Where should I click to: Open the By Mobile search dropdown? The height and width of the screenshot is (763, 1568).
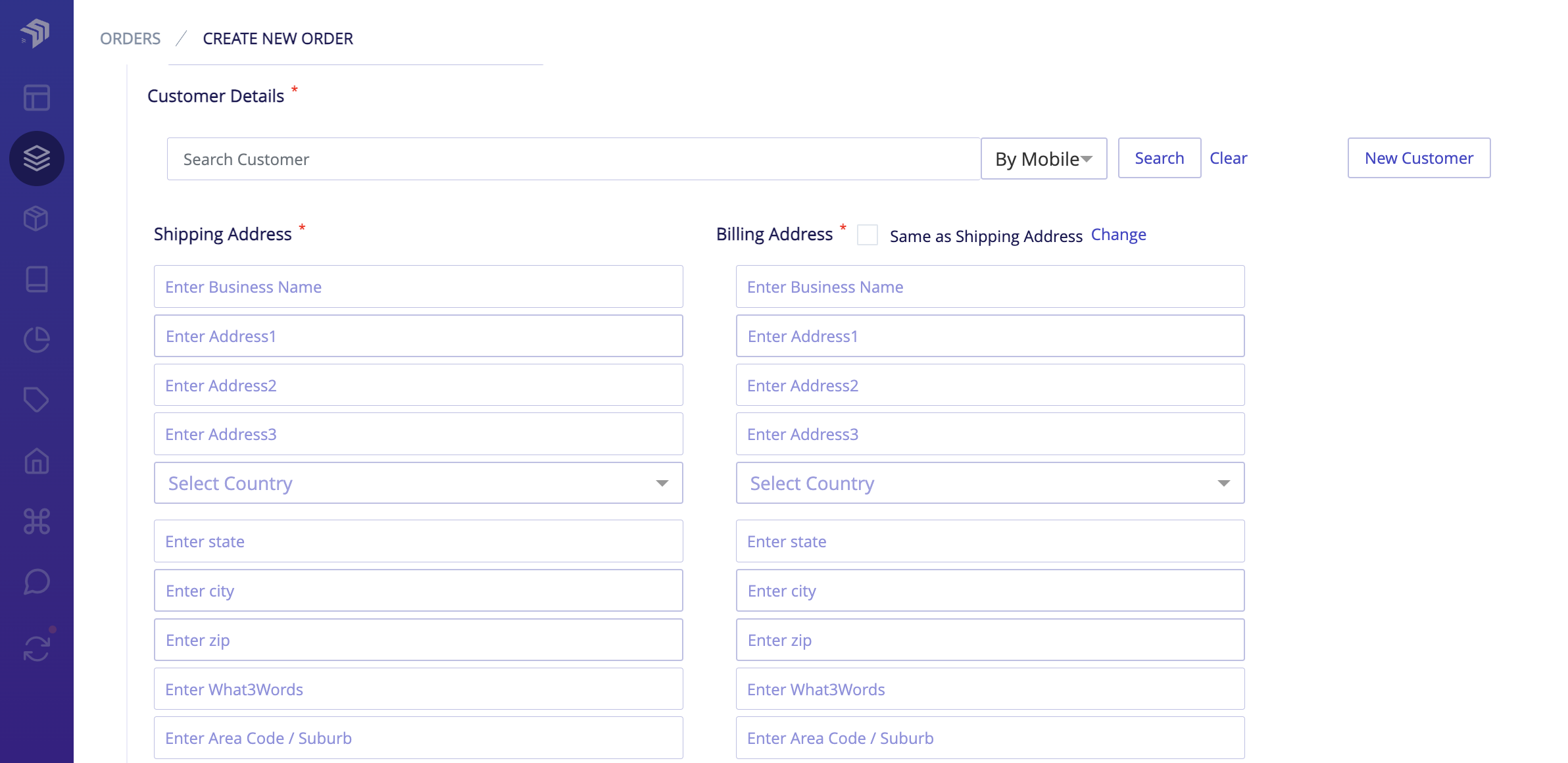[x=1043, y=159]
